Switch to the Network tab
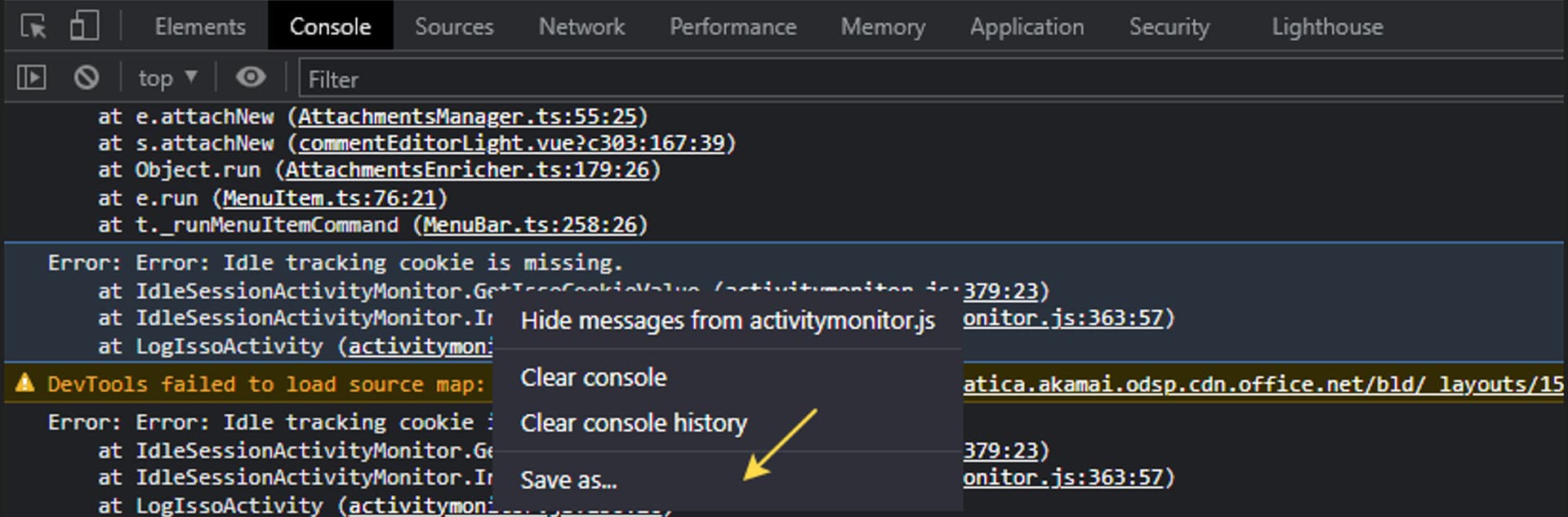The image size is (1568, 517). point(581,26)
